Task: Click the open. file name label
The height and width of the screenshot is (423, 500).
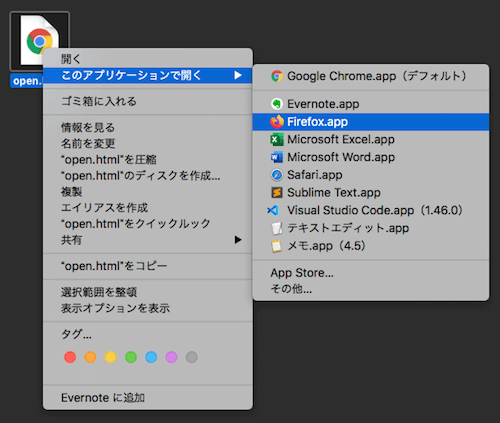Action: pos(27,81)
